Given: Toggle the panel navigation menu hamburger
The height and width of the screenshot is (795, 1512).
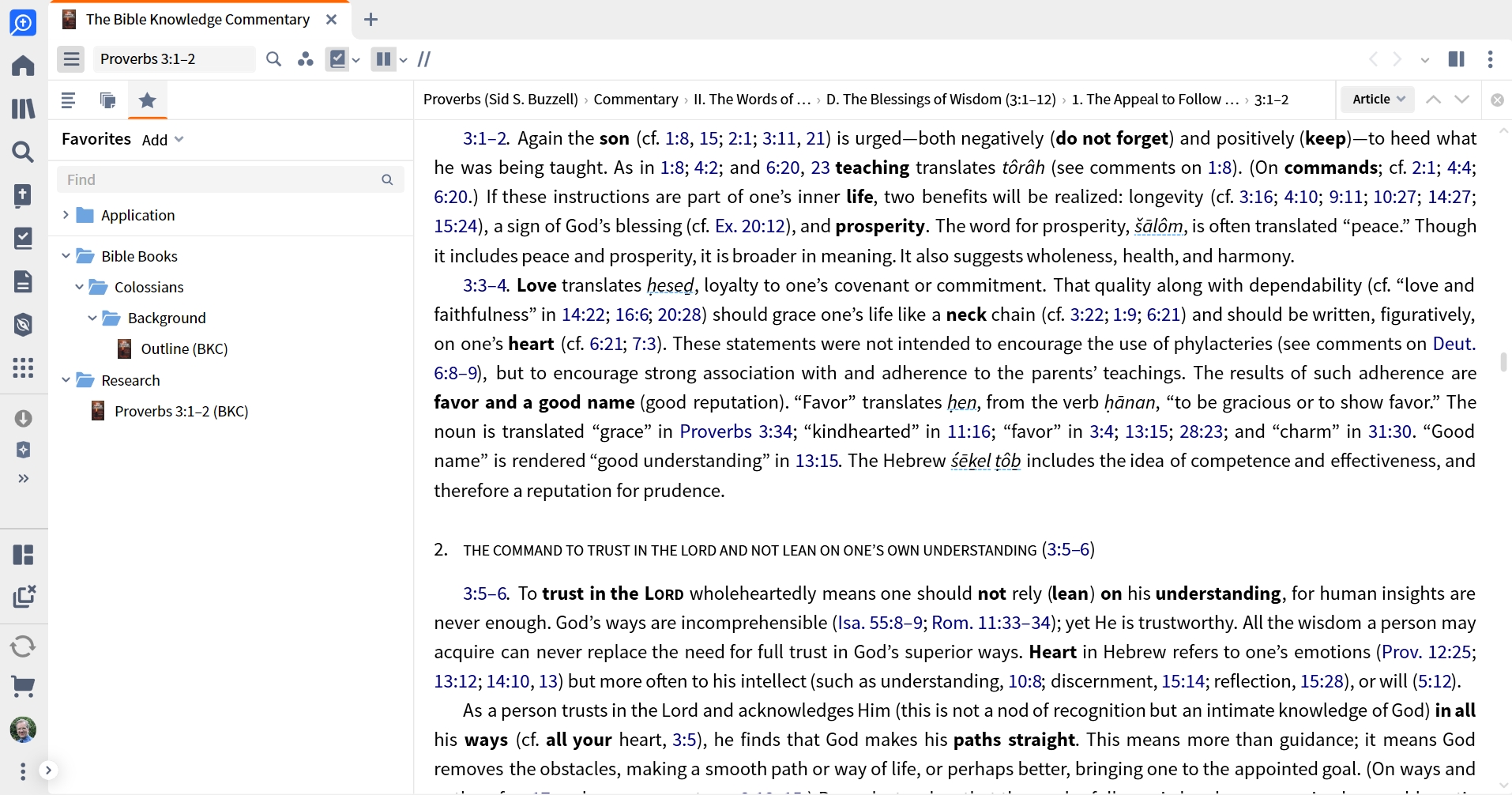Looking at the screenshot, I should click(71, 59).
